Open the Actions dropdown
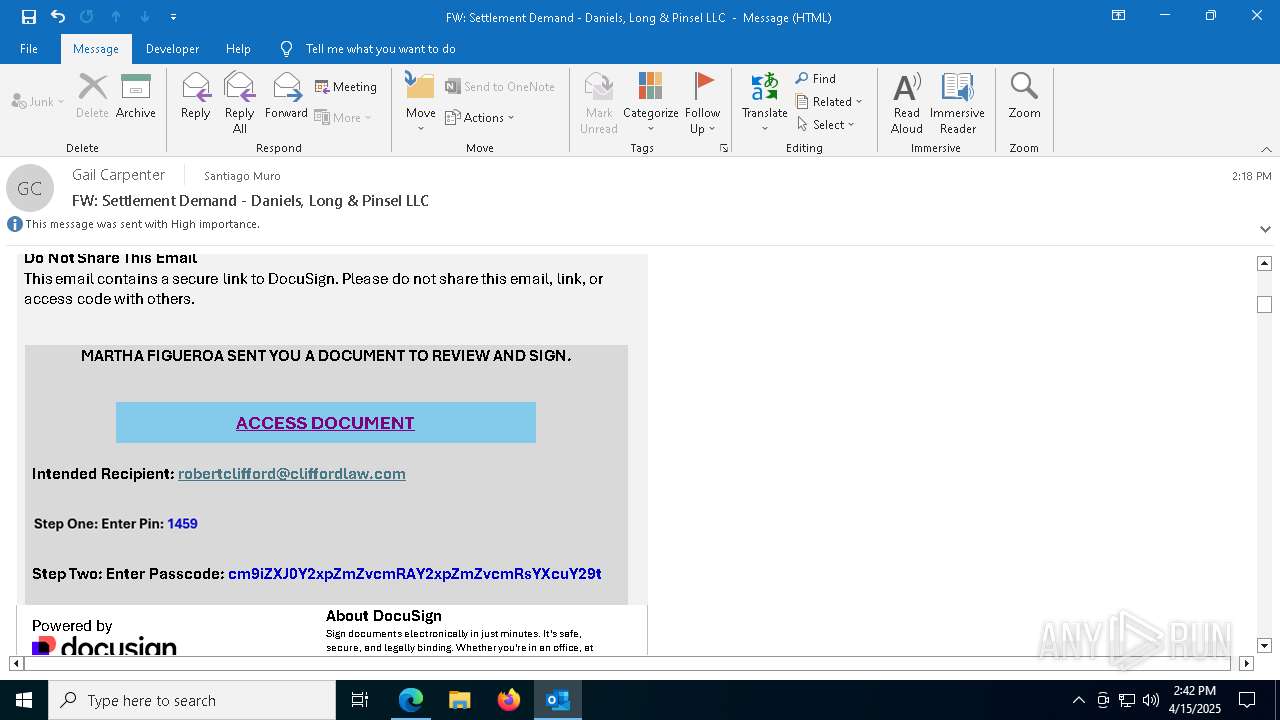Viewport: 1280px width, 720px height. coord(479,117)
